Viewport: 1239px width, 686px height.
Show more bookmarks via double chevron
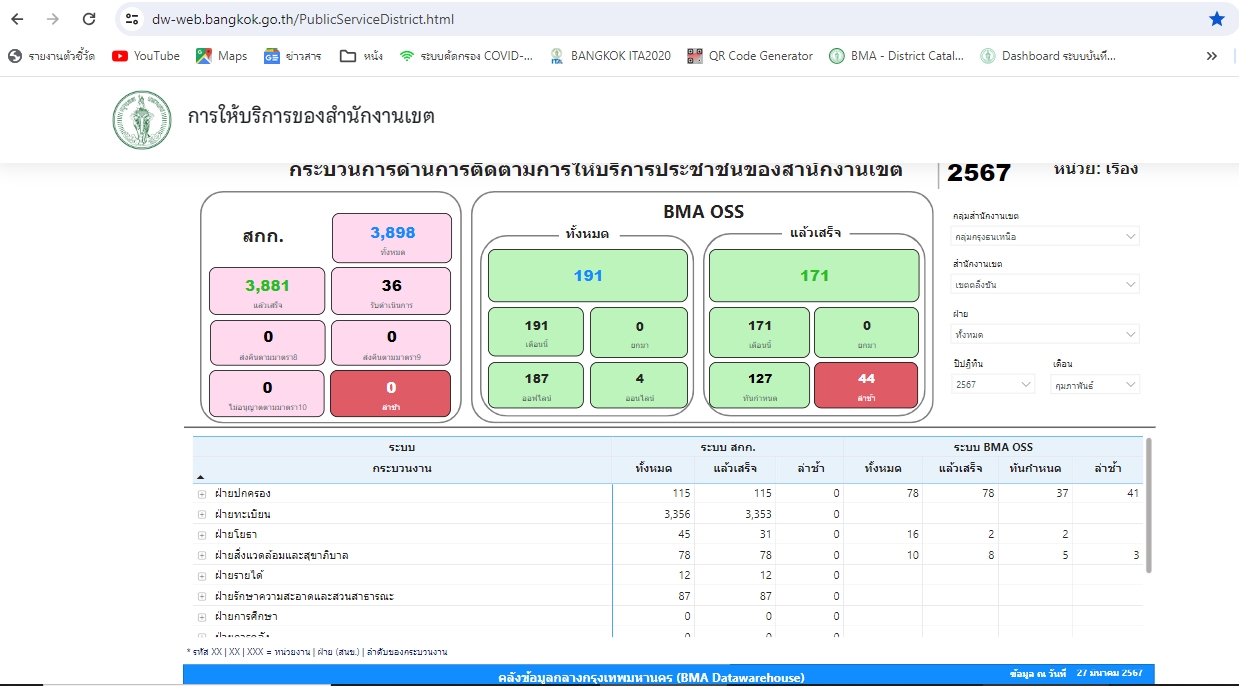(1212, 56)
